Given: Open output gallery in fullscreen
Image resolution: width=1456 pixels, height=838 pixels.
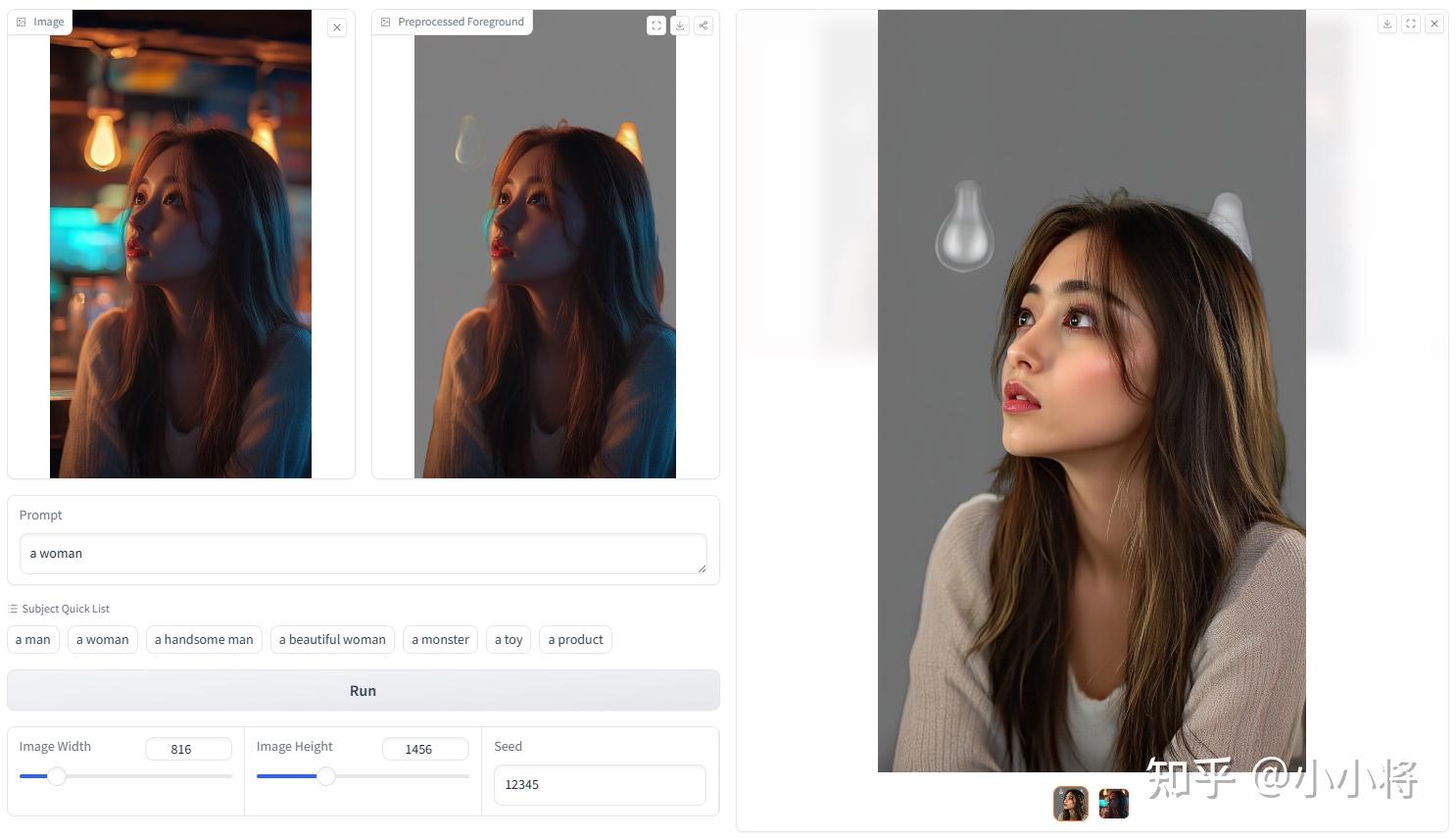Looking at the screenshot, I should (x=1411, y=24).
